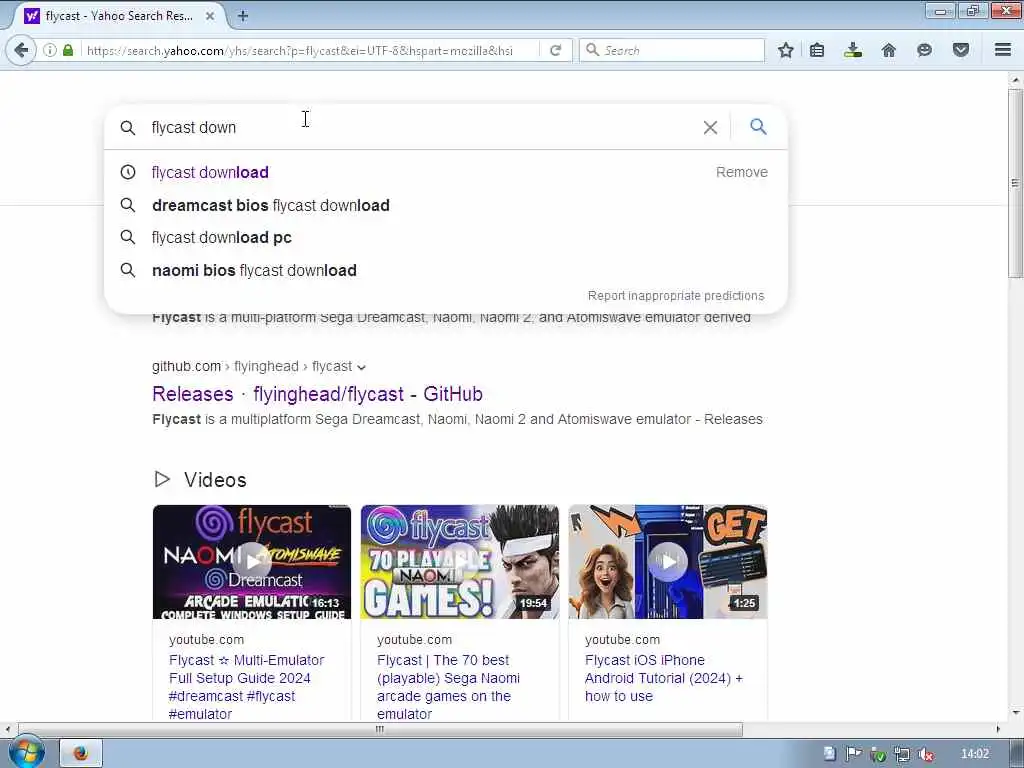Click the magnifier icon left of query
Screen dimensions: 1024x768
(128, 127)
